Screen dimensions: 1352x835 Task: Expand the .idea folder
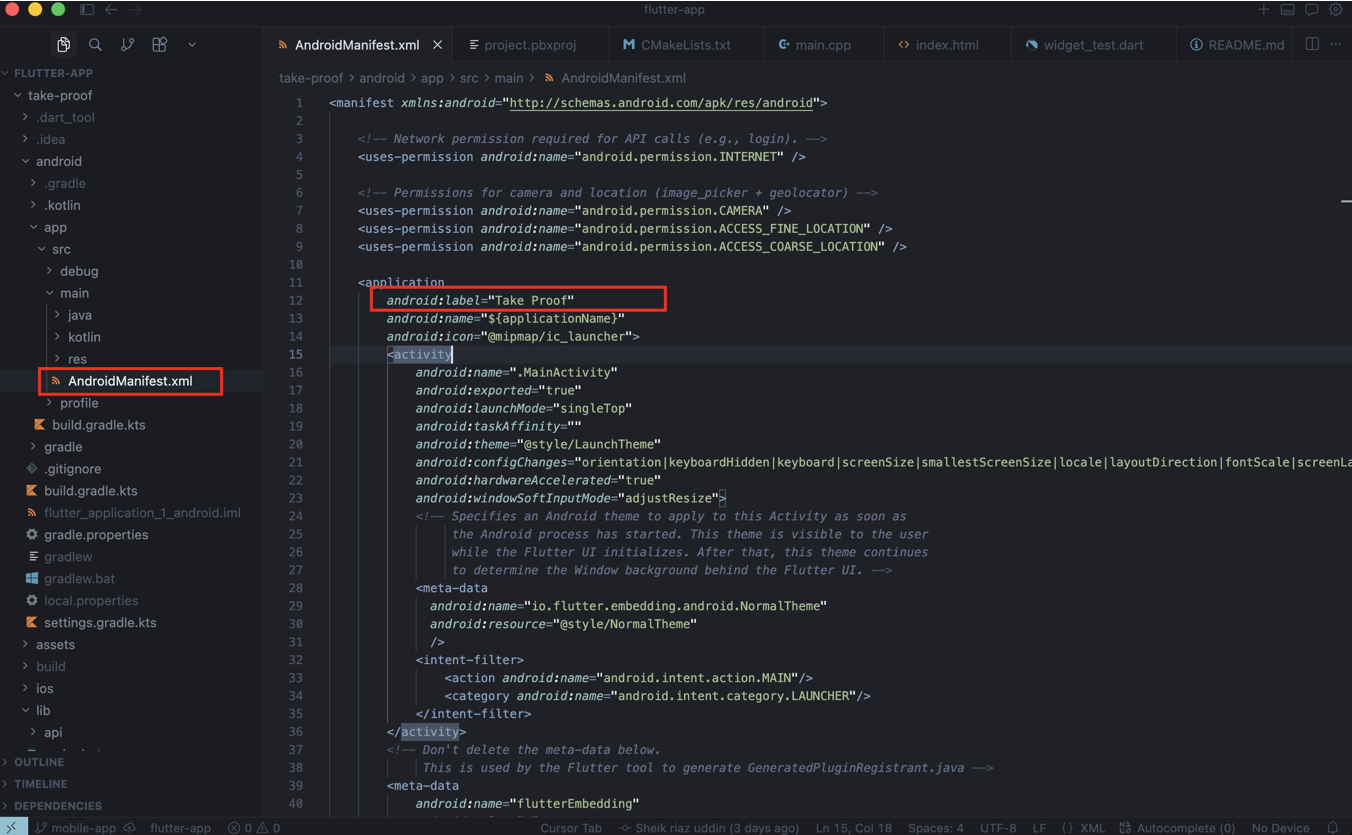point(131,139)
